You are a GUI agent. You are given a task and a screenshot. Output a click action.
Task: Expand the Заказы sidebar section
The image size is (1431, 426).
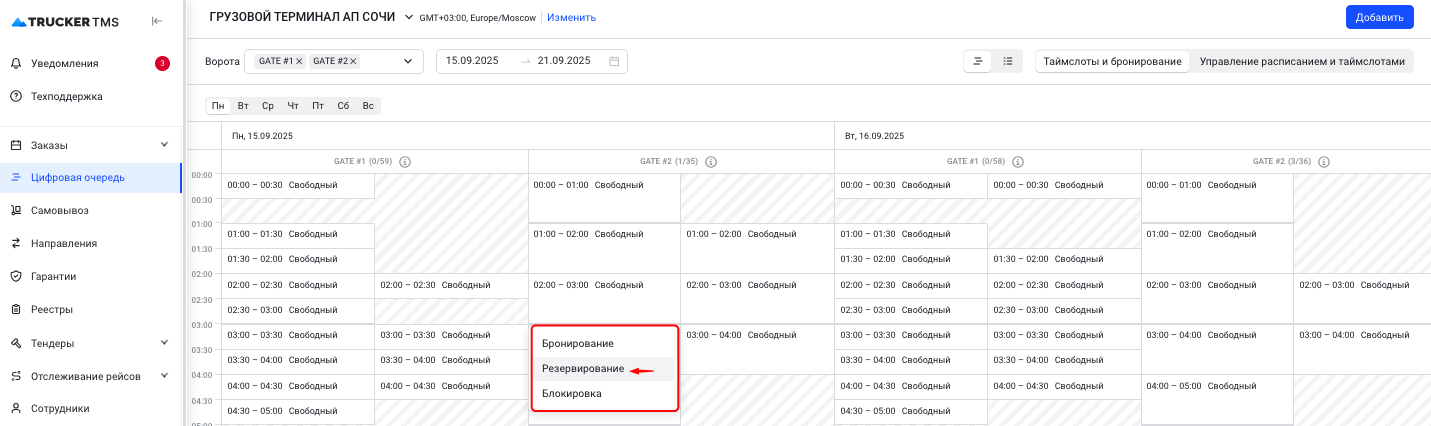[164, 145]
